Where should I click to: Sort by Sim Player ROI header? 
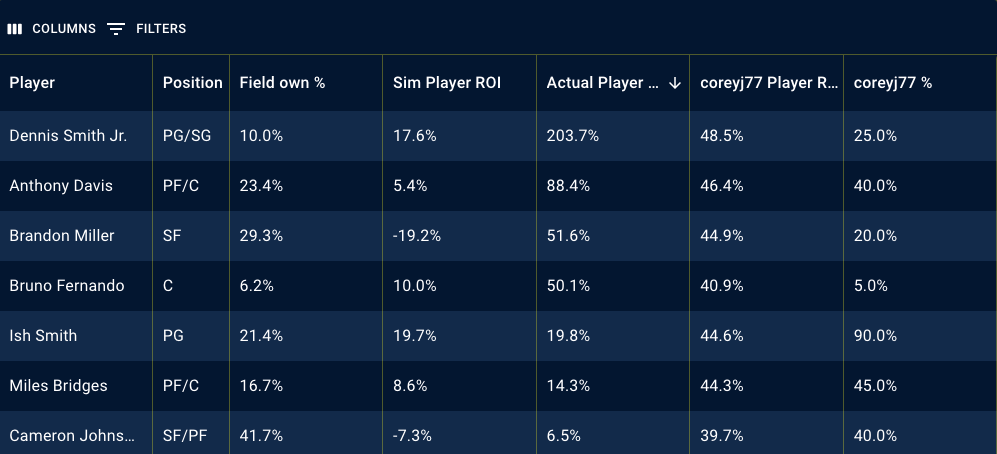(x=447, y=83)
